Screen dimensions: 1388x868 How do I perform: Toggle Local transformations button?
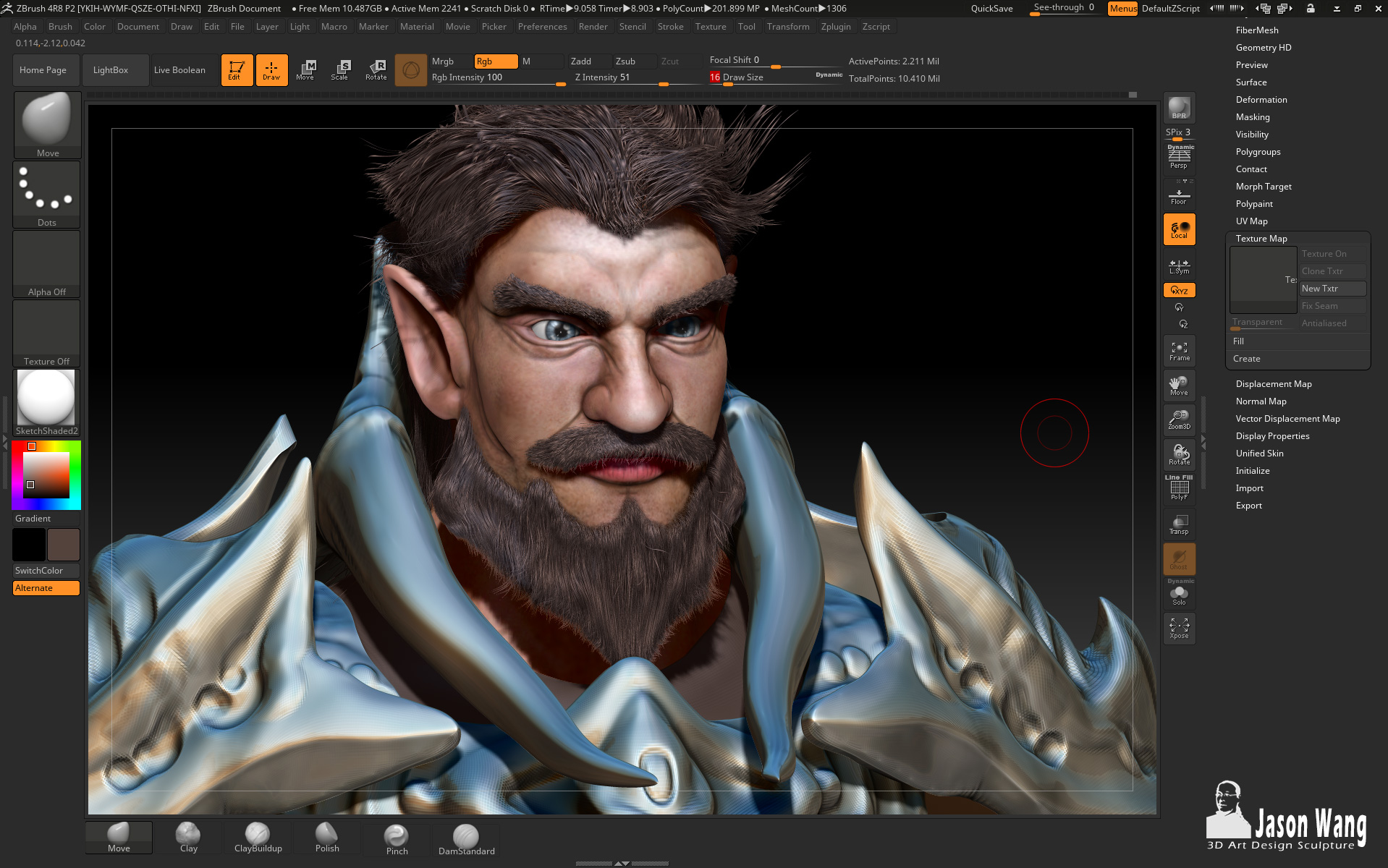click(x=1179, y=229)
